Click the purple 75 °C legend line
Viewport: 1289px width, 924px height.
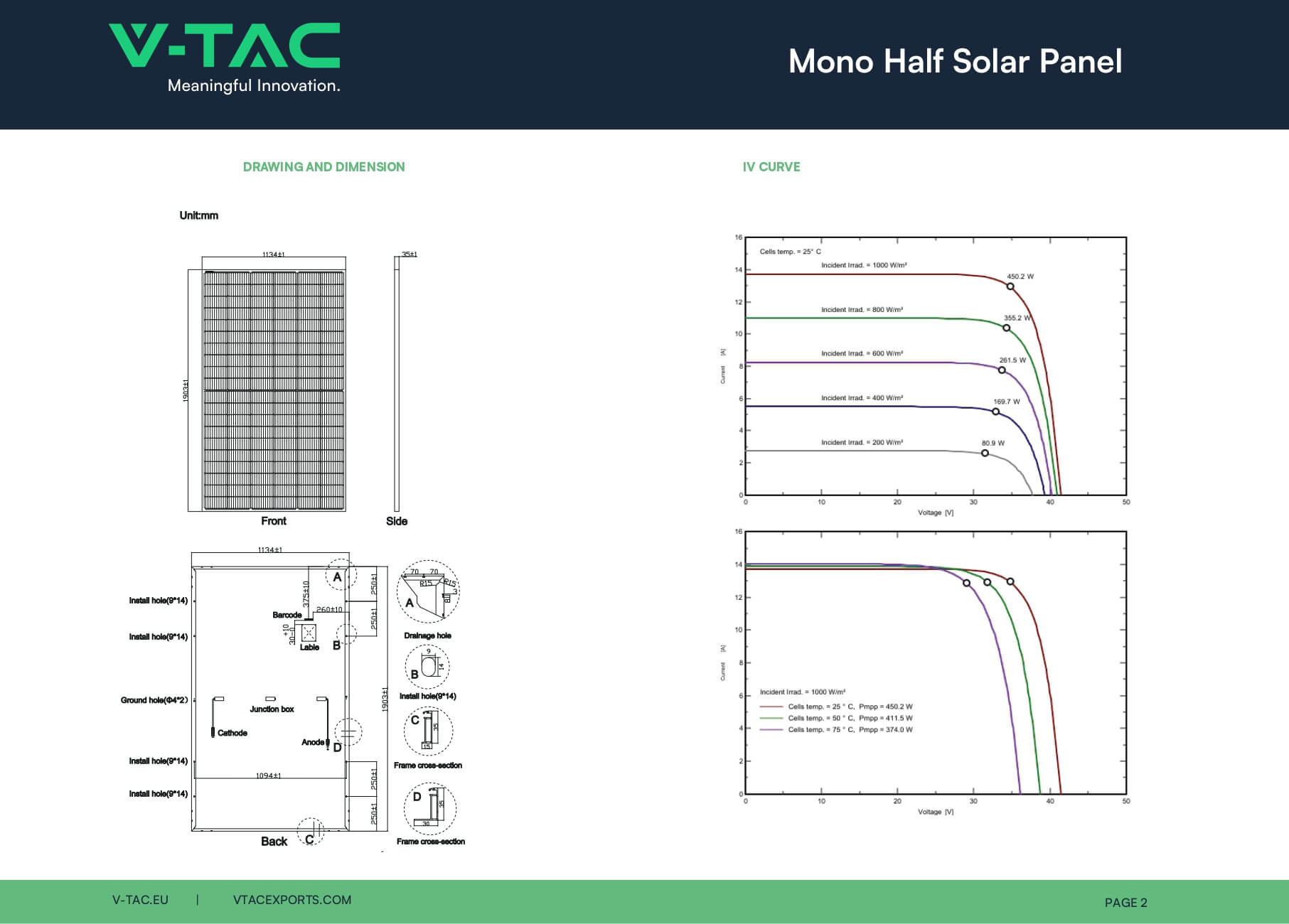[x=771, y=729]
